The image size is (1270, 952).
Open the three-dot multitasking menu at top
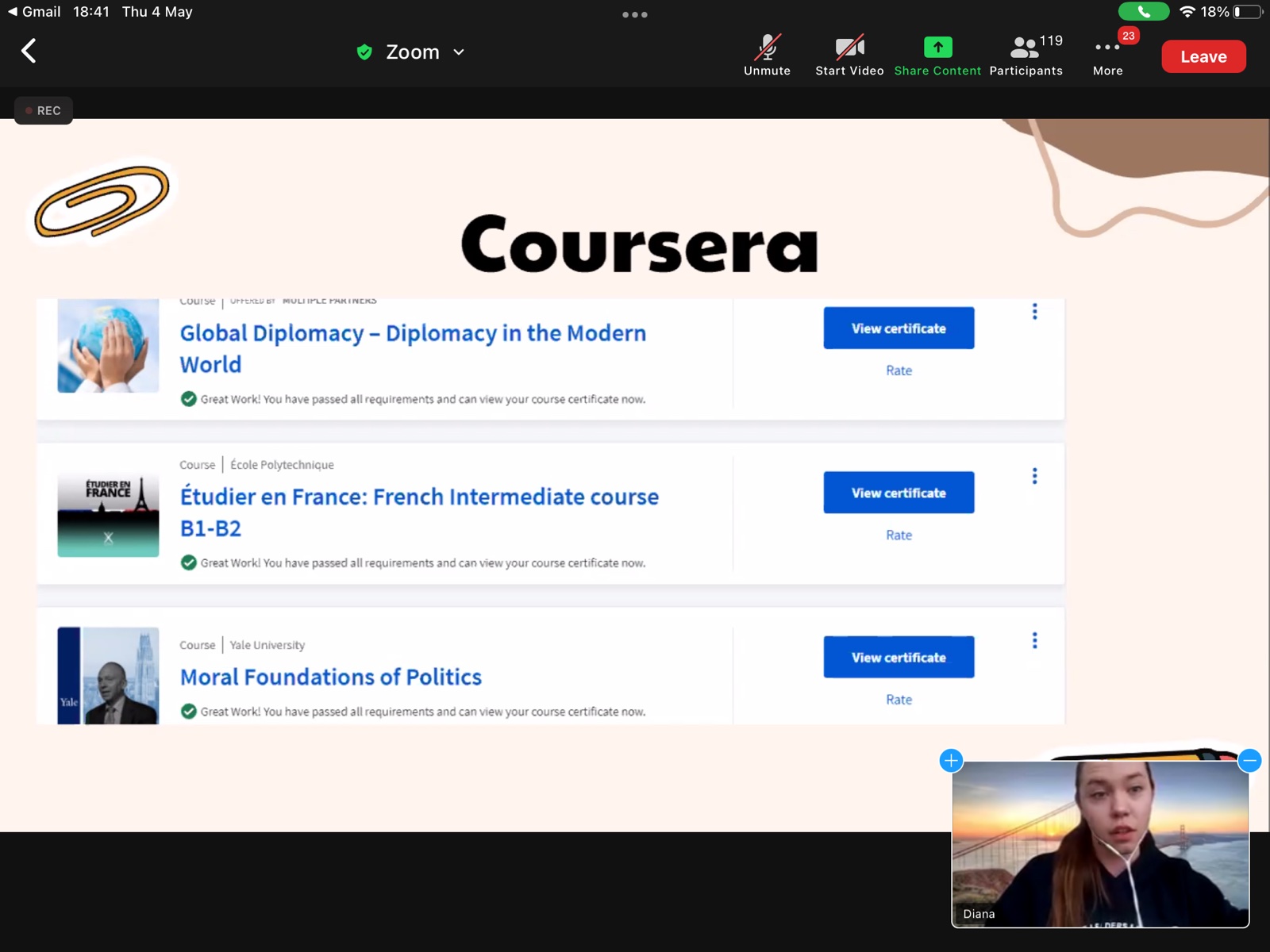634,14
